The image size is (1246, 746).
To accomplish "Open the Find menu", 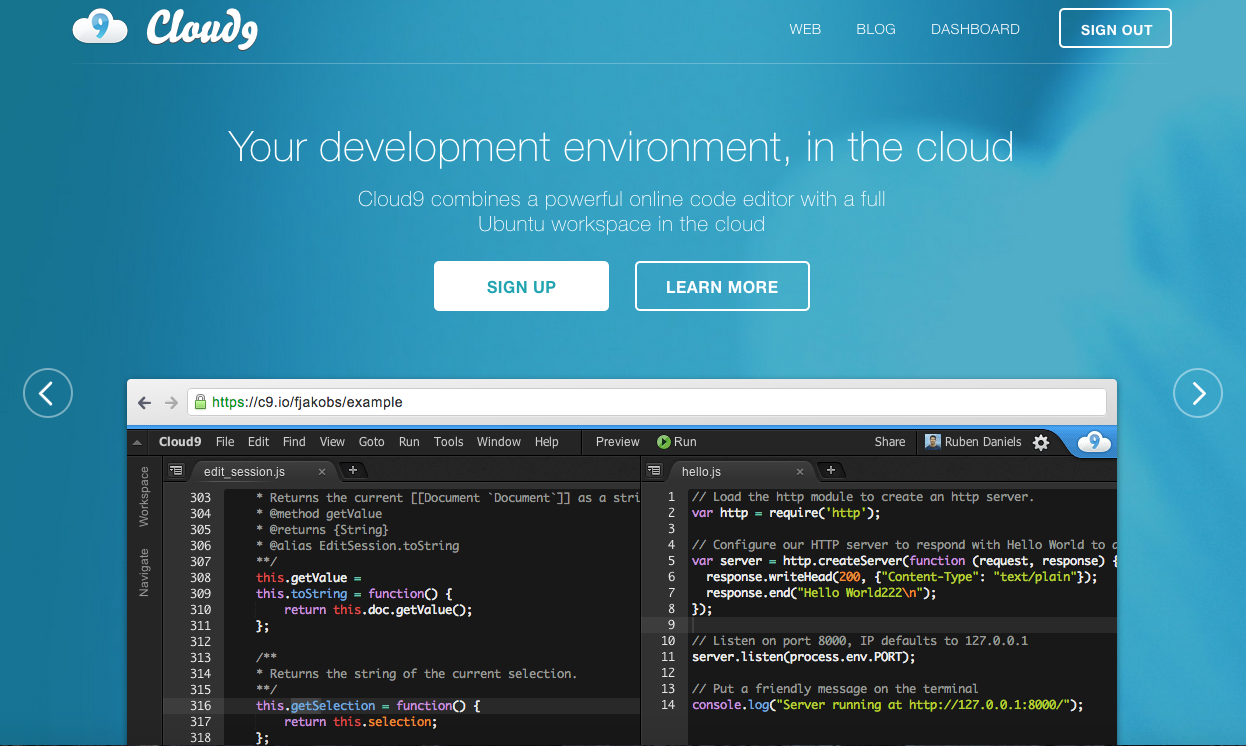I will [x=294, y=442].
